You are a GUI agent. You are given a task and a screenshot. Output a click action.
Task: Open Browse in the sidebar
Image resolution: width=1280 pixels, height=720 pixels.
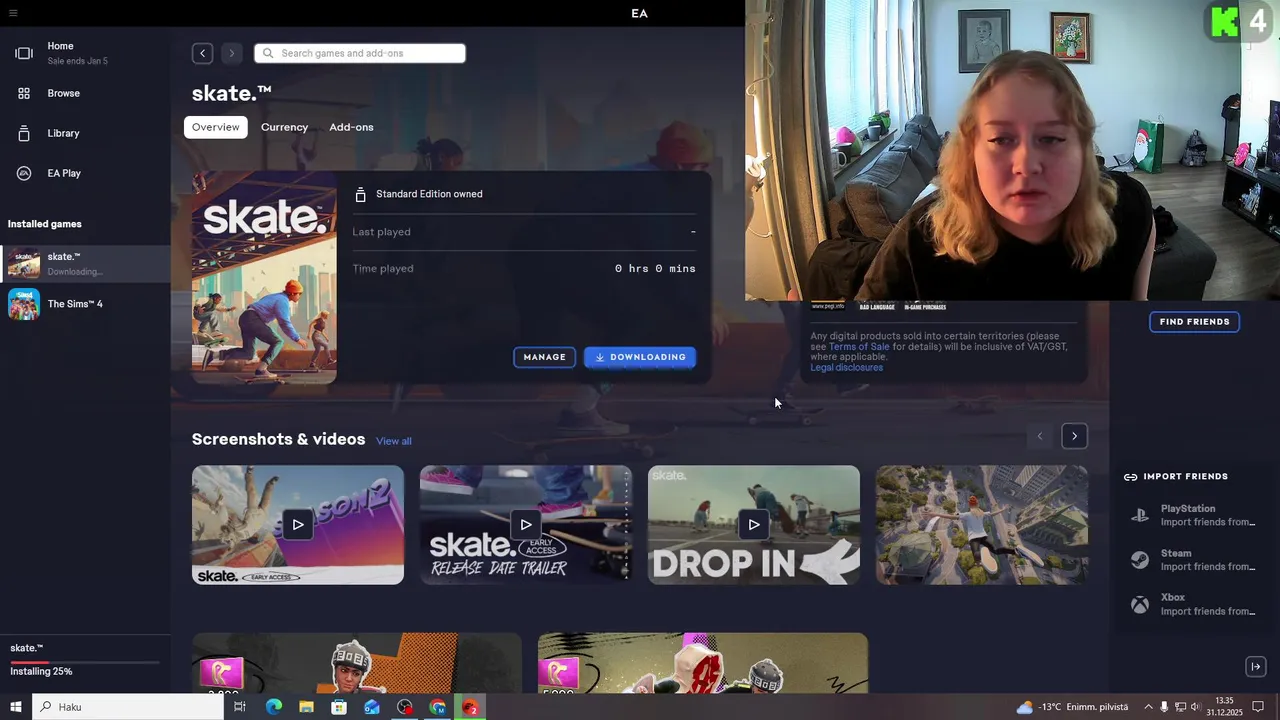(x=85, y=93)
